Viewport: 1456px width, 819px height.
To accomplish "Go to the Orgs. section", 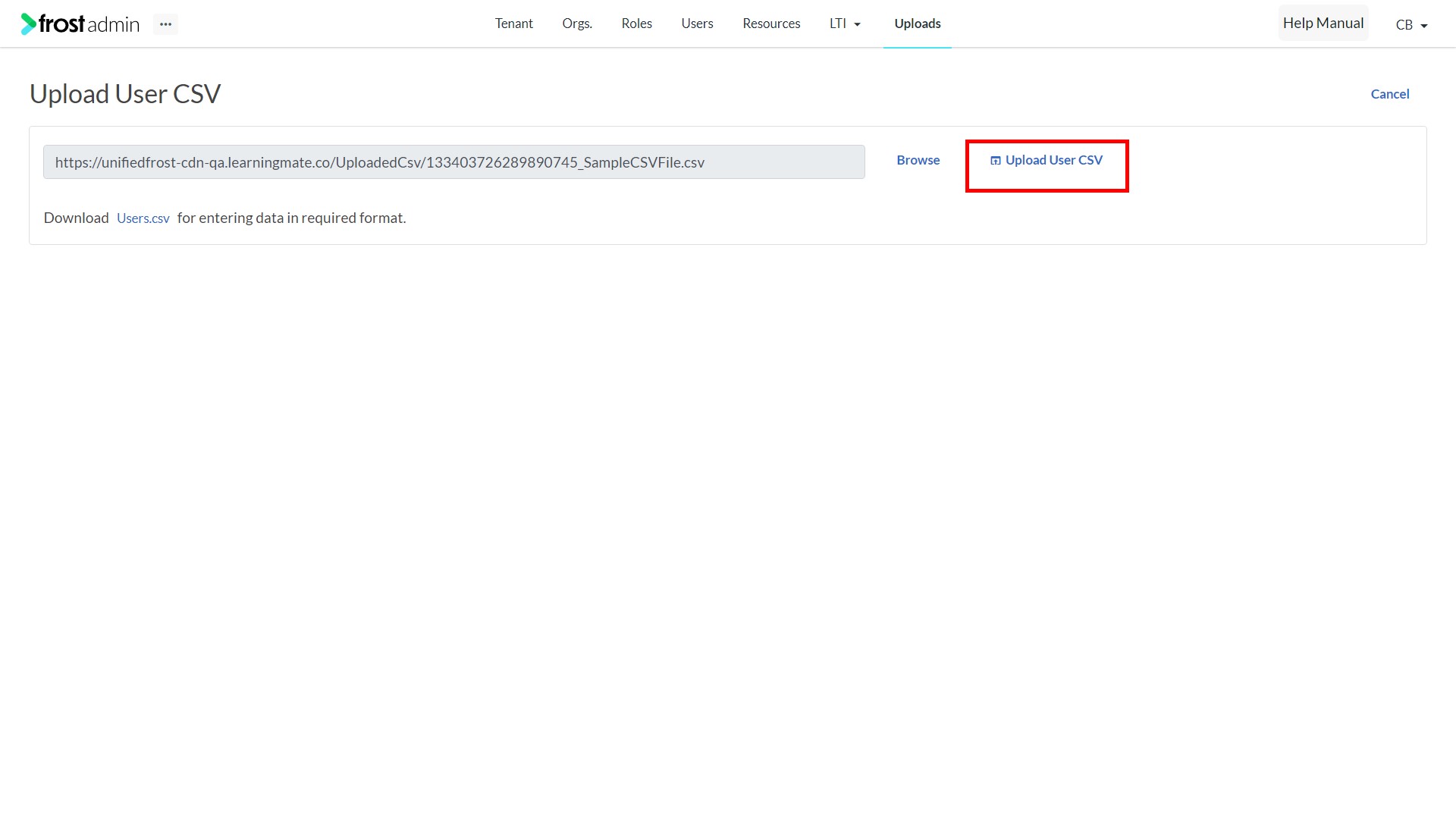I will tap(577, 24).
